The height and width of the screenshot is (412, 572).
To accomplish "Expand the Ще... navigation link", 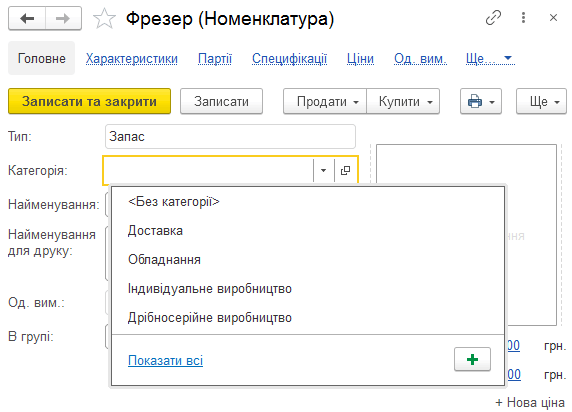I will [x=490, y=58].
